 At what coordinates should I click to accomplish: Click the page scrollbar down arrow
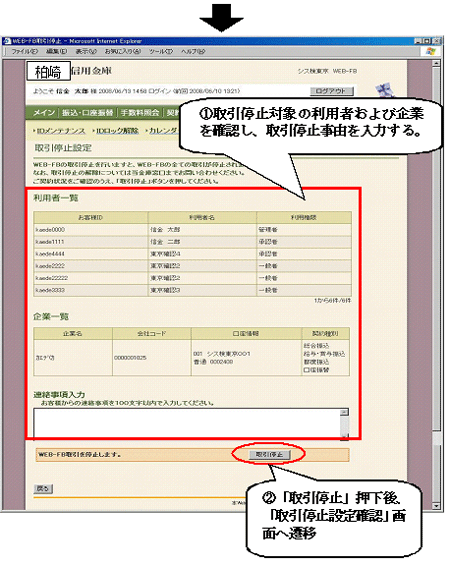click(x=436, y=506)
